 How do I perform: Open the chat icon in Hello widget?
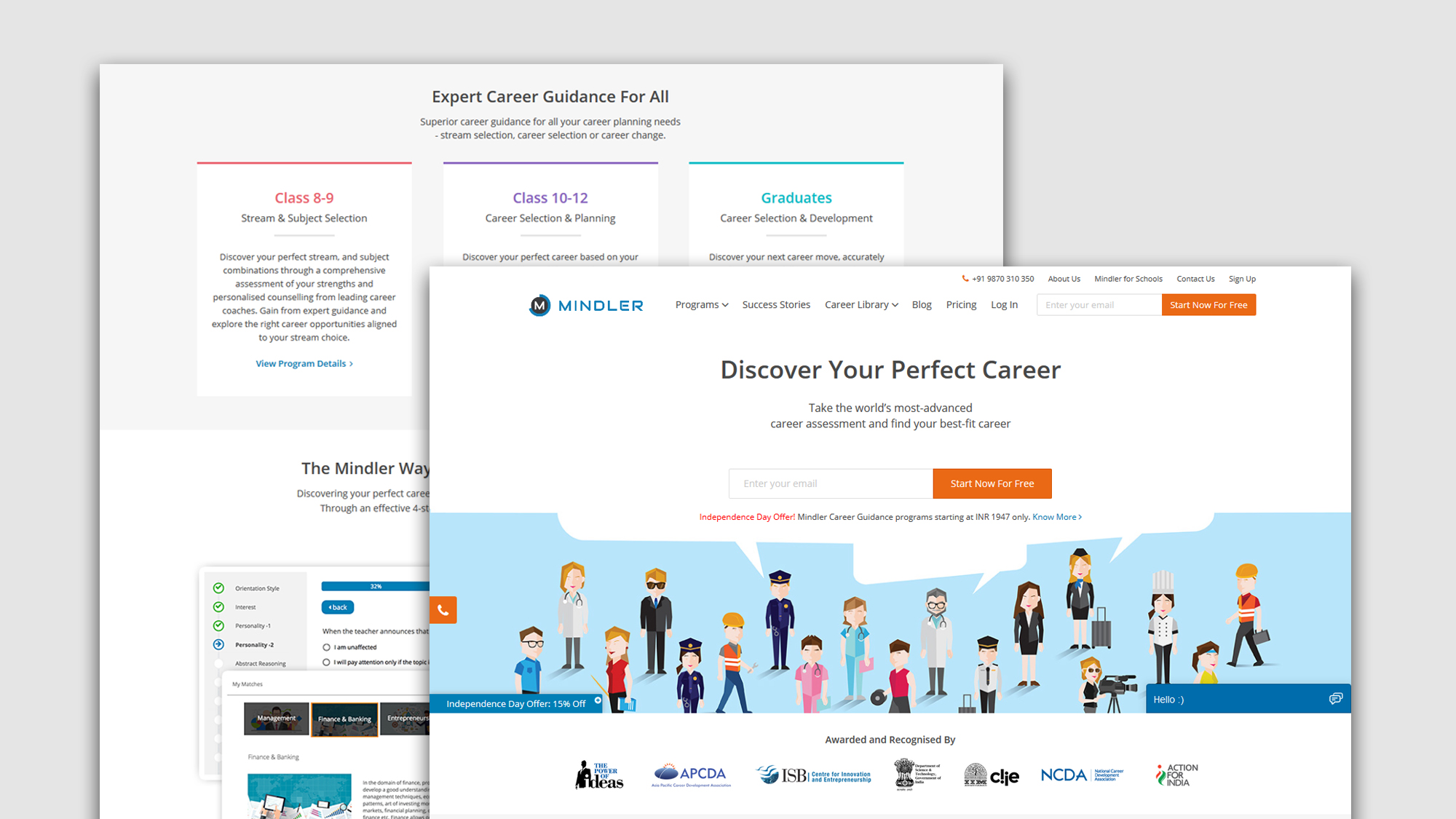pos(1335,699)
